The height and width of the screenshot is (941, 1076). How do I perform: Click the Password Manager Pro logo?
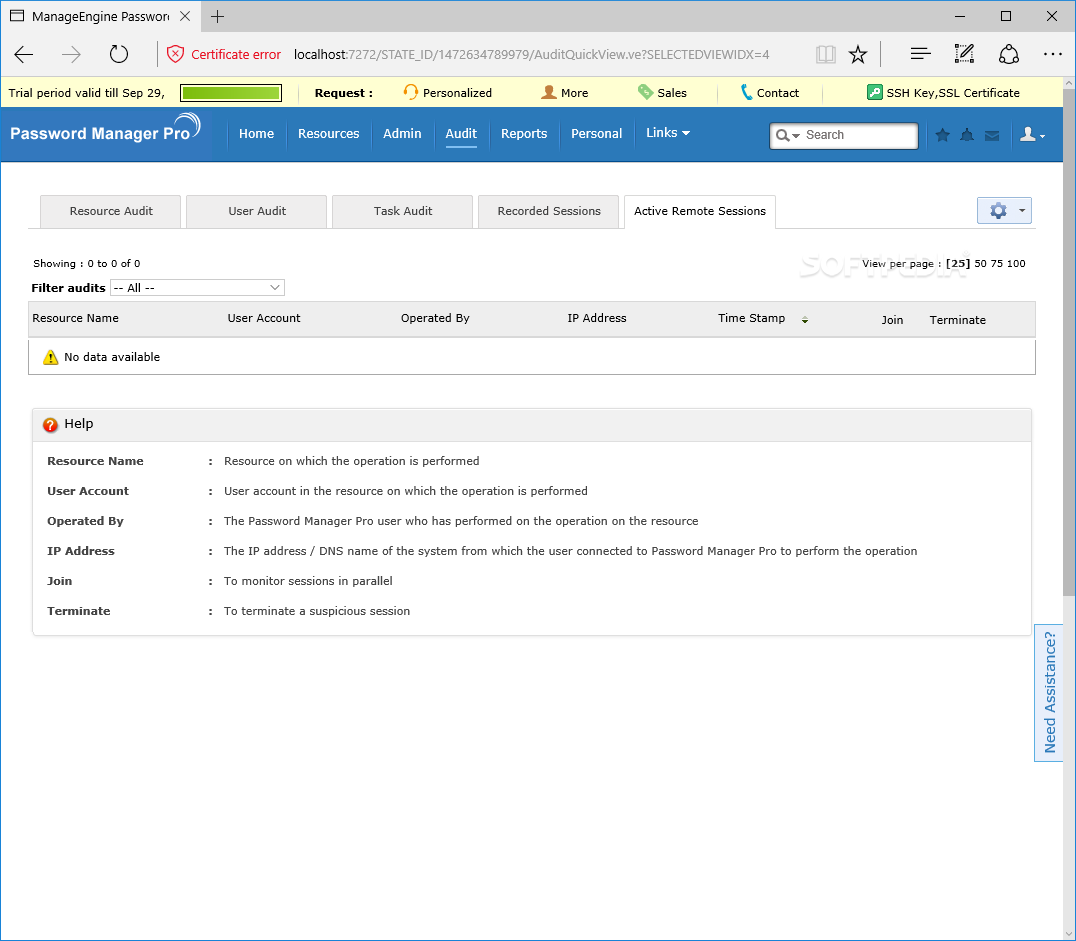[x=105, y=130]
